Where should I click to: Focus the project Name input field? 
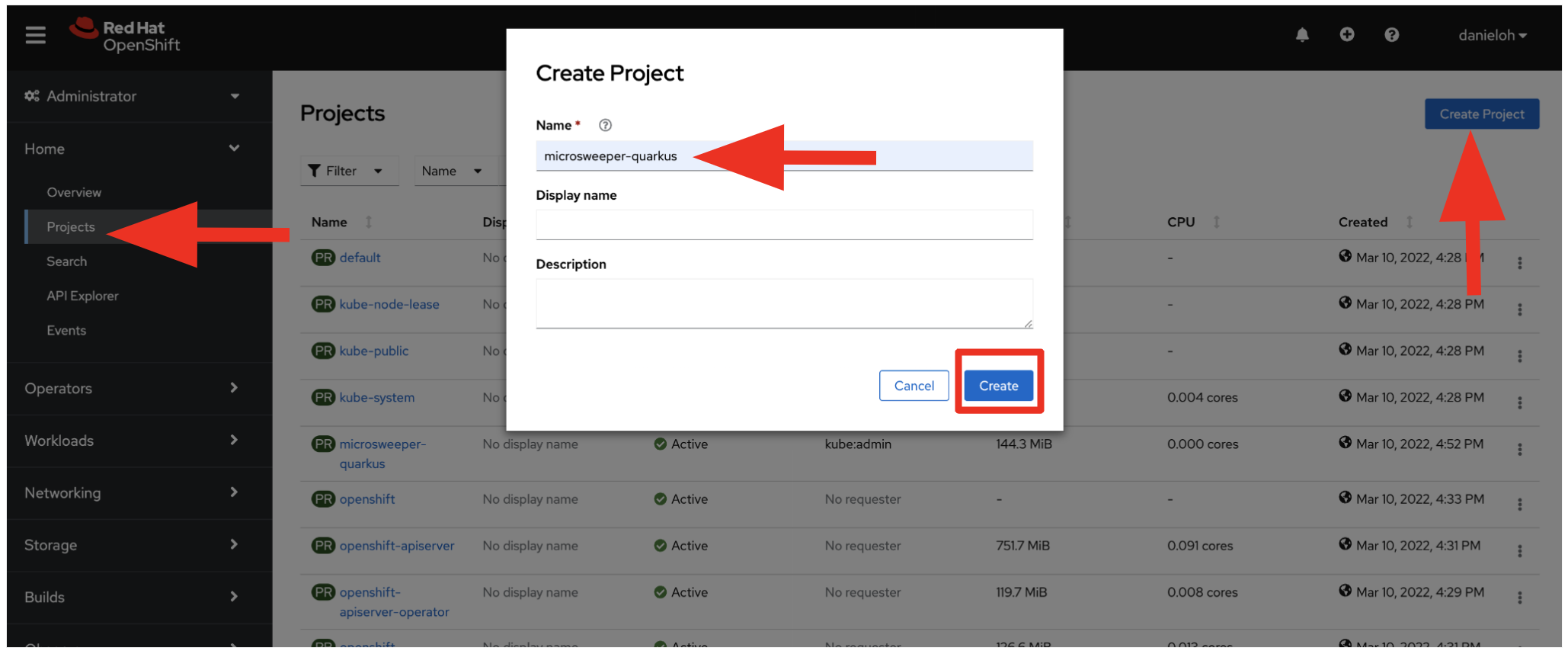click(x=784, y=155)
